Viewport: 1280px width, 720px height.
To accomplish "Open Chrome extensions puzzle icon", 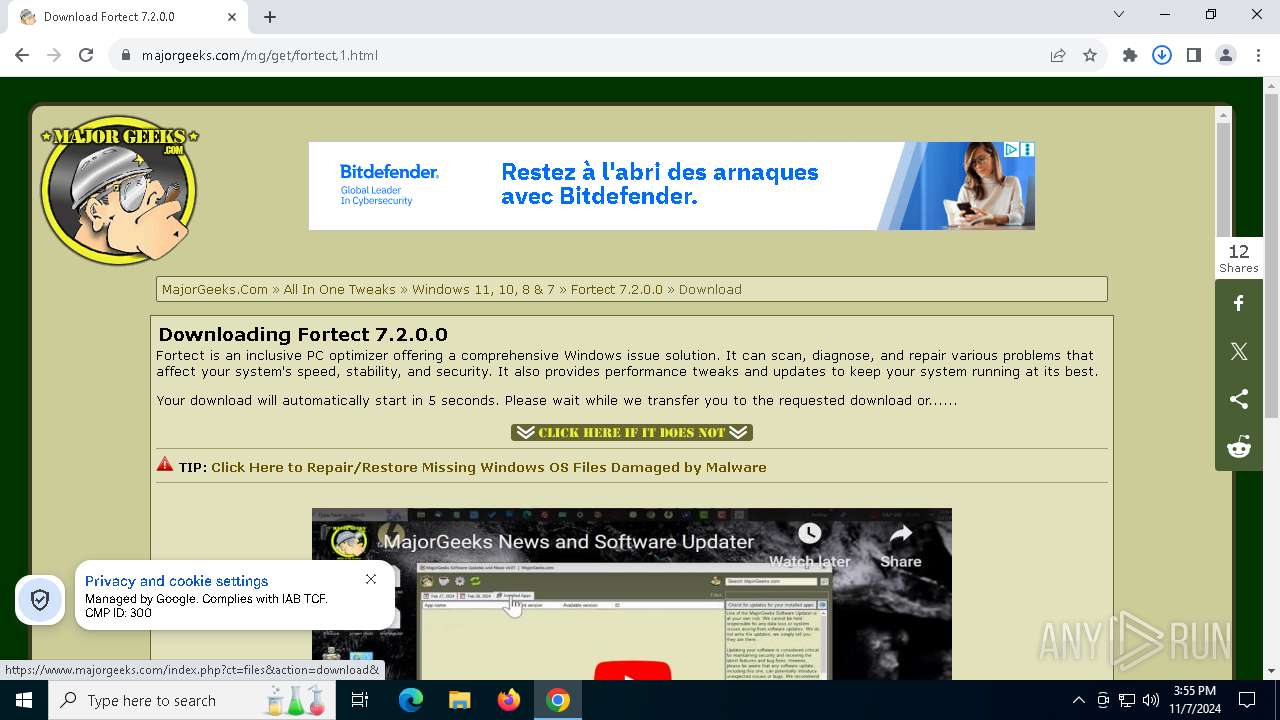I will click(1130, 55).
